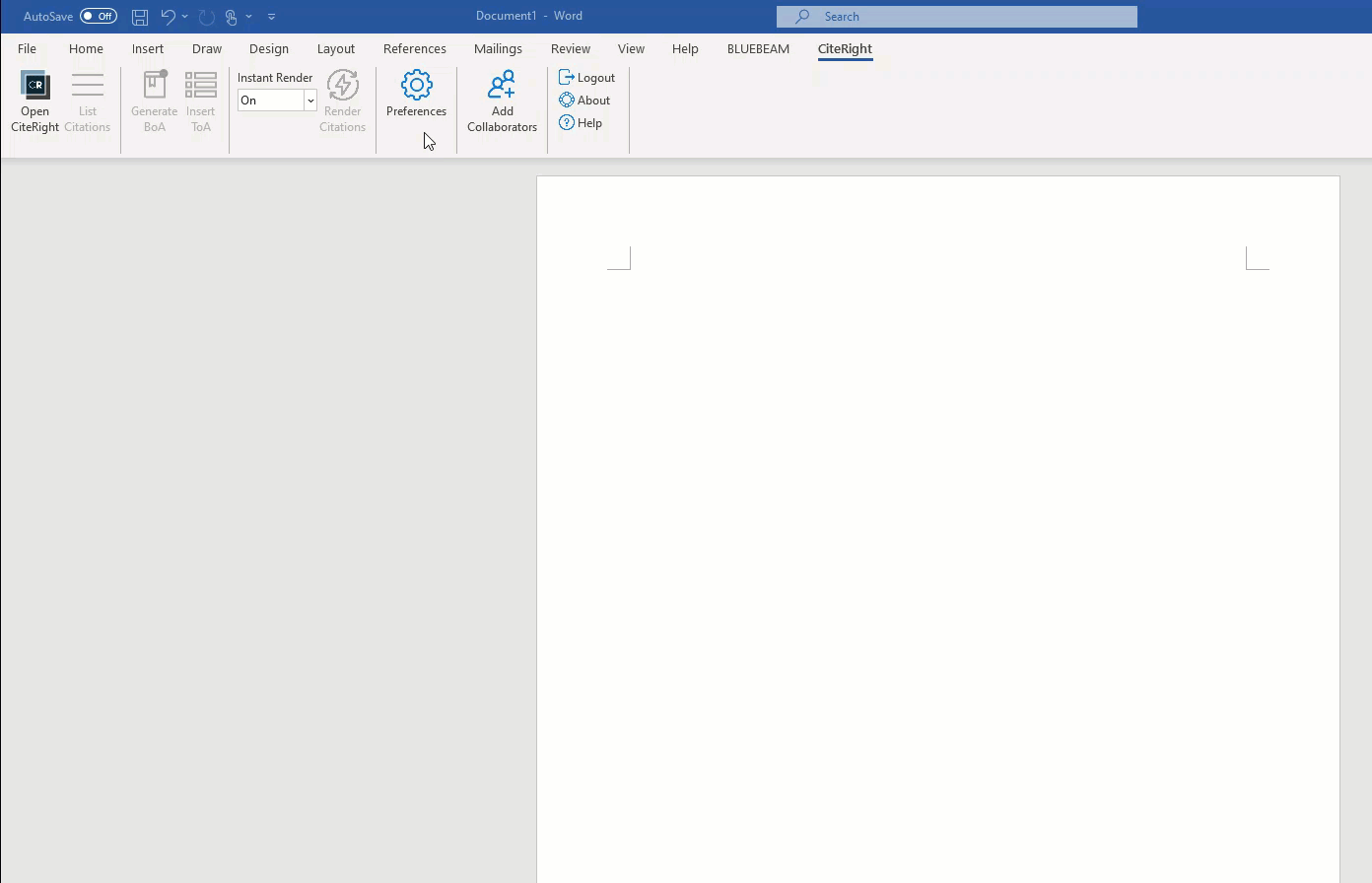Save the document with the disk icon
1372x883 pixels.
140,17
